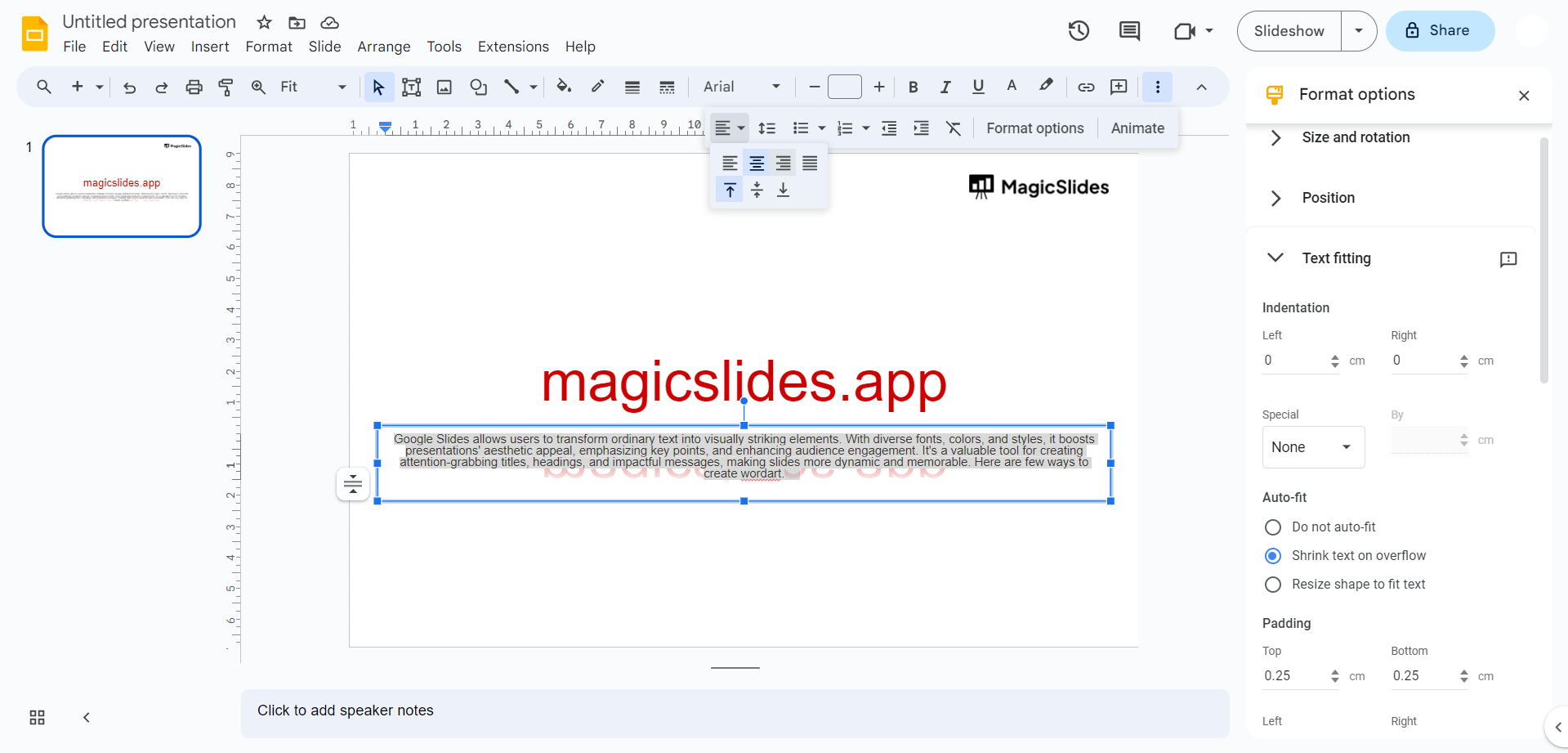Align text to the middle vertically
Image resolution: width=1568 pixels, height=753 pixels.
click(757, 190)
